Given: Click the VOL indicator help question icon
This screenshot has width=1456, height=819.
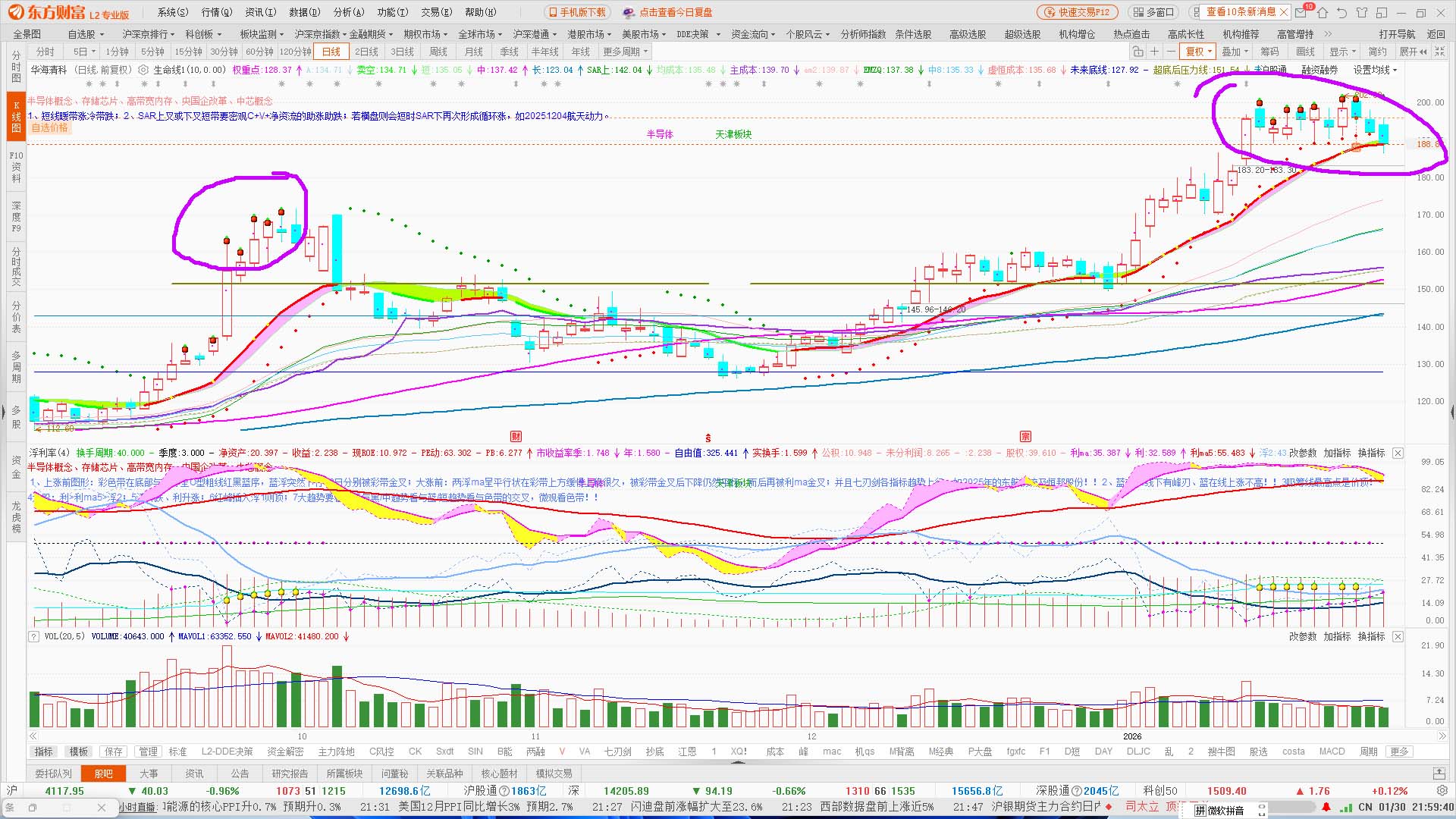Looking at the screenshot, I should [x=33, y=636].
